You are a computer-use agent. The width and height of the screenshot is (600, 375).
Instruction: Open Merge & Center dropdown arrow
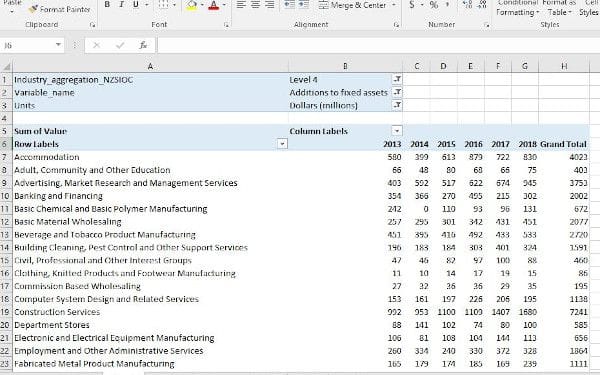pyautogui.click(x=394, y=5)
